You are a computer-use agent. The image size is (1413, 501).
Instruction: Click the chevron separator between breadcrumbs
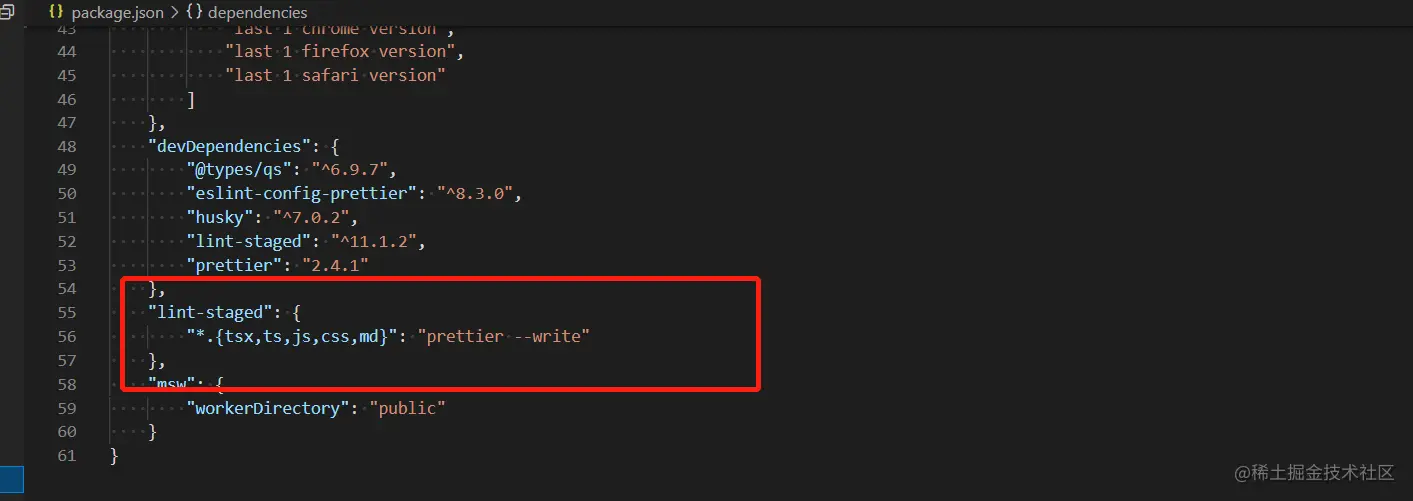tap(174, 12)
